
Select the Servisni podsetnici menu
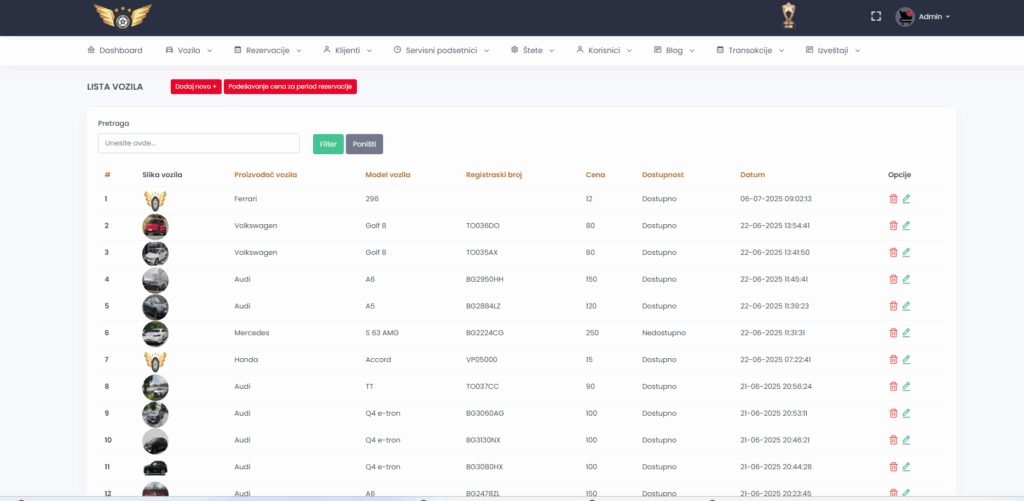440,50
